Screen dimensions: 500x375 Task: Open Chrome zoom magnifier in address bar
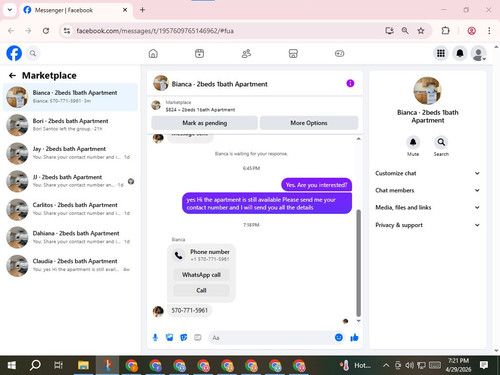405,31
